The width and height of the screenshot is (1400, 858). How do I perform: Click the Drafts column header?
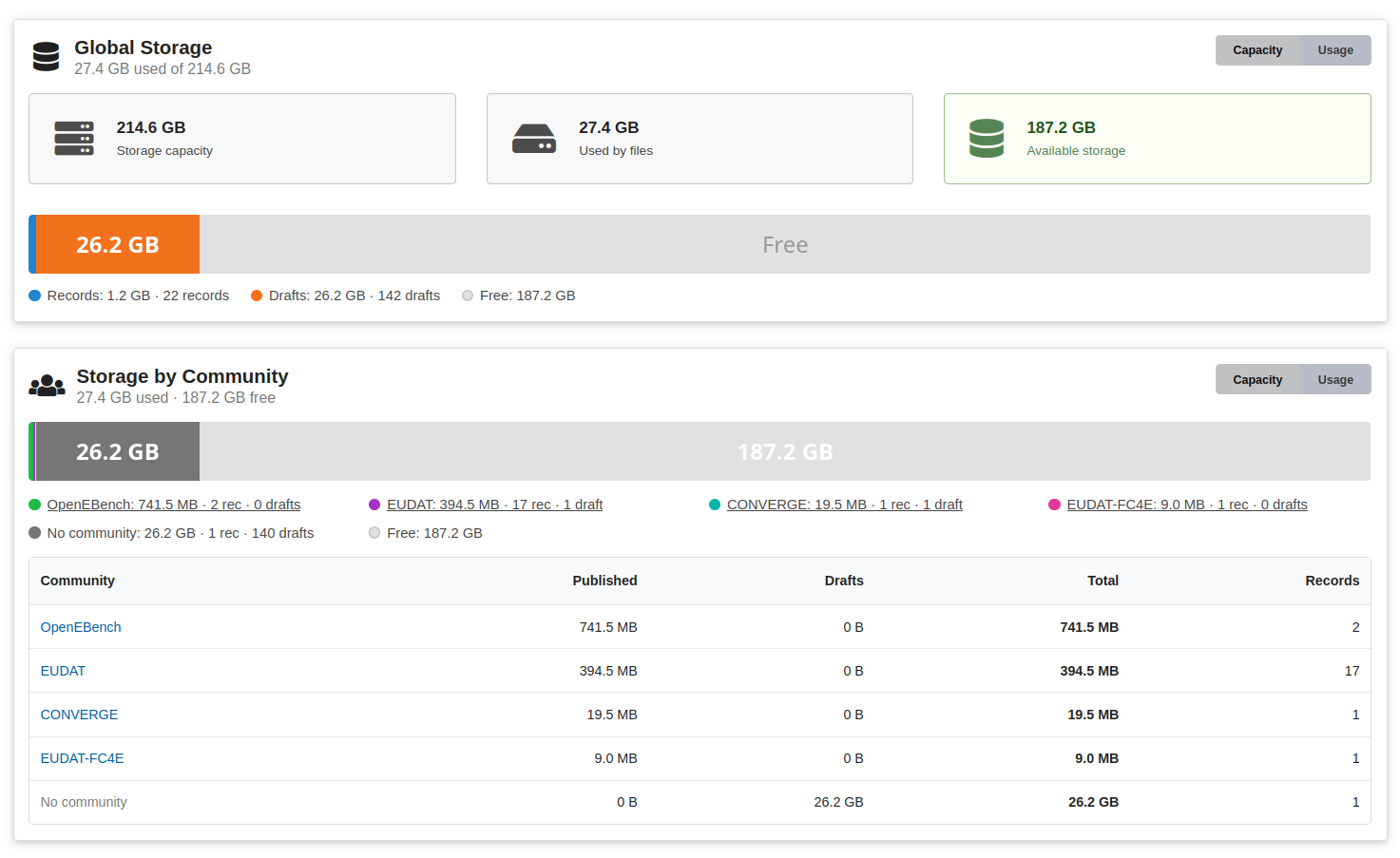(x=844, y=581)
